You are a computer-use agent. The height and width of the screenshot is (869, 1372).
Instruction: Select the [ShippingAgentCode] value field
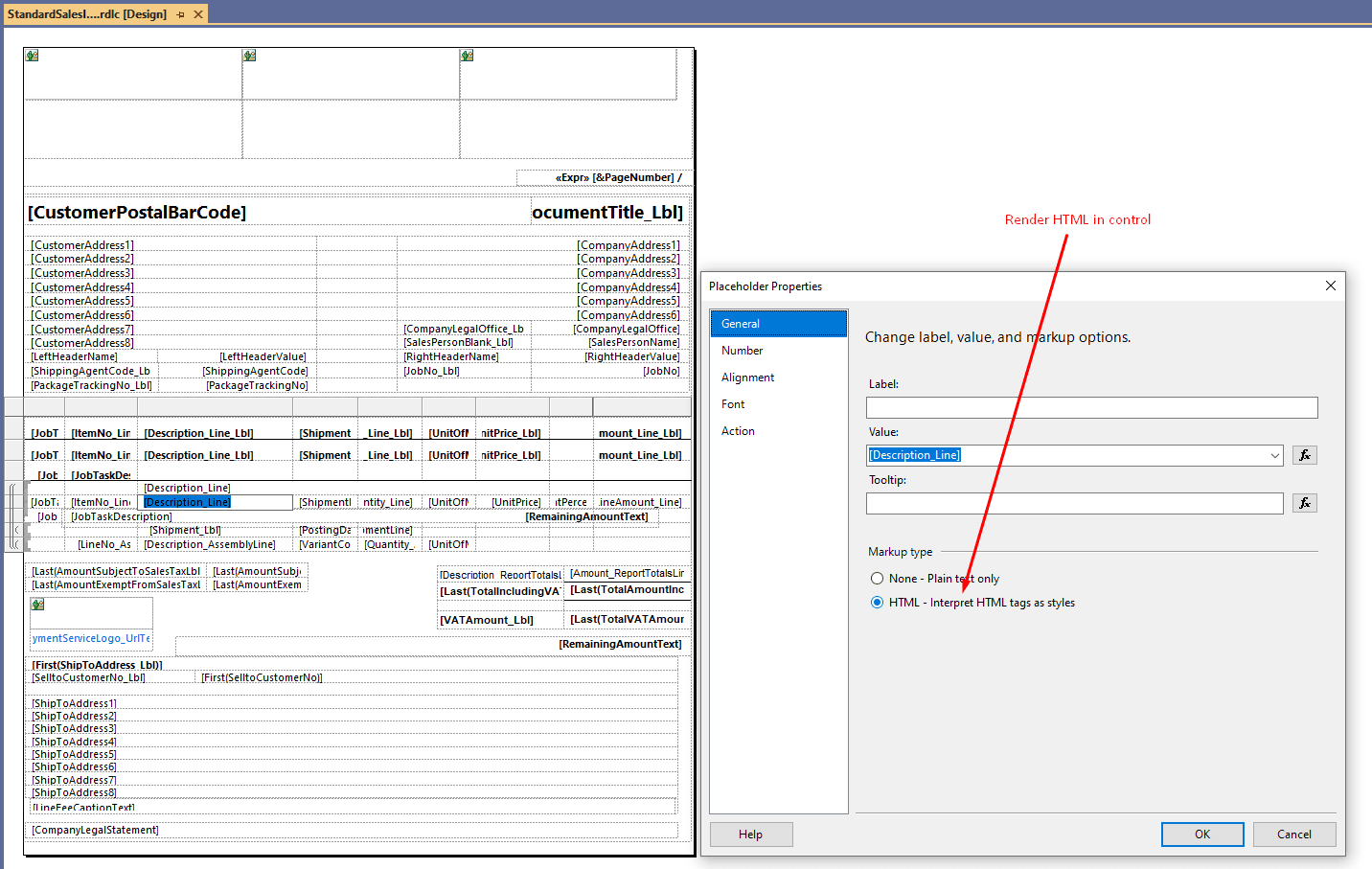[255, 371]
